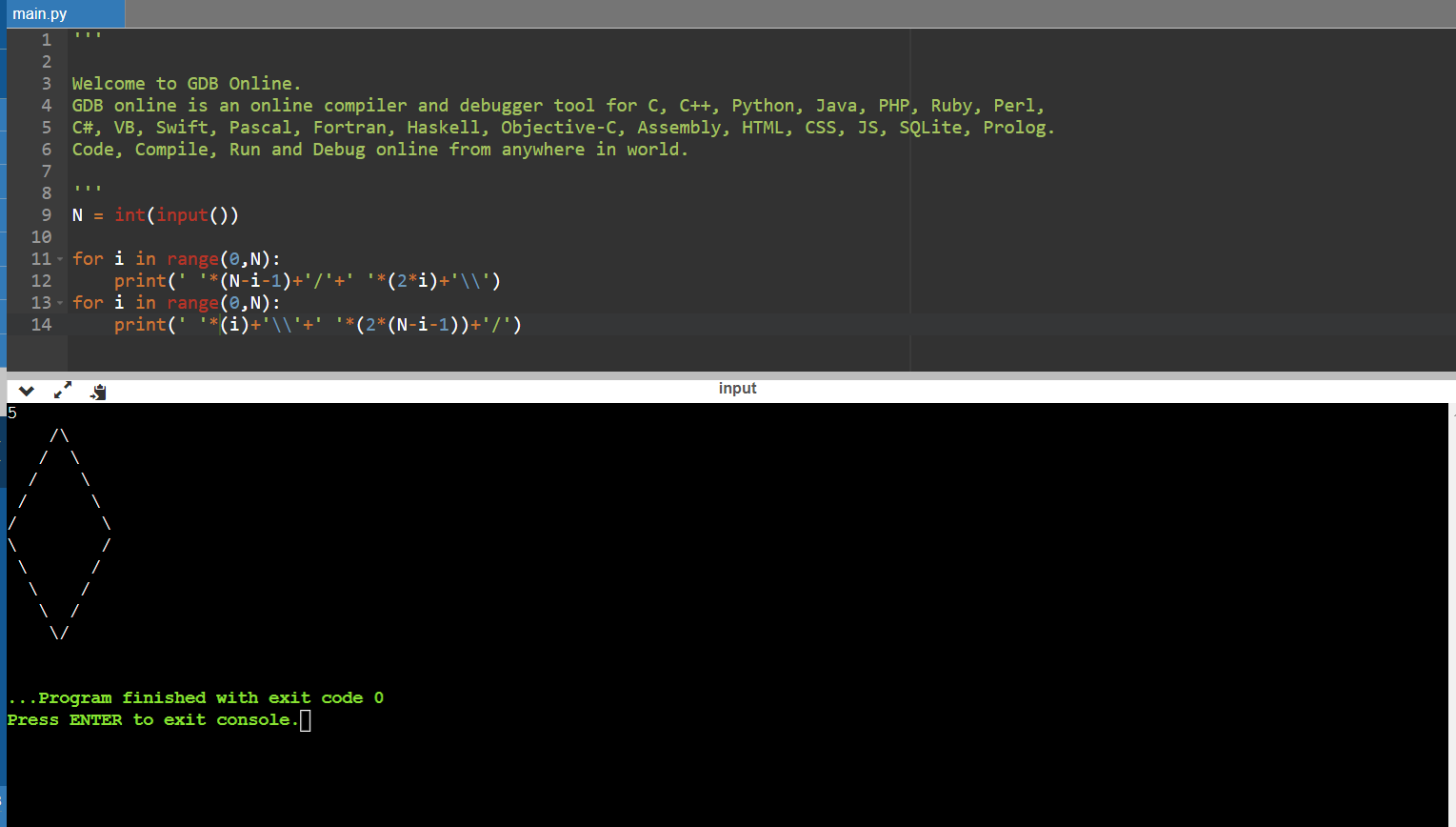The height and width of the screenshot is (827, 1456).
Task: Click the entered value 5 in the console
Action: pos(12,413)
